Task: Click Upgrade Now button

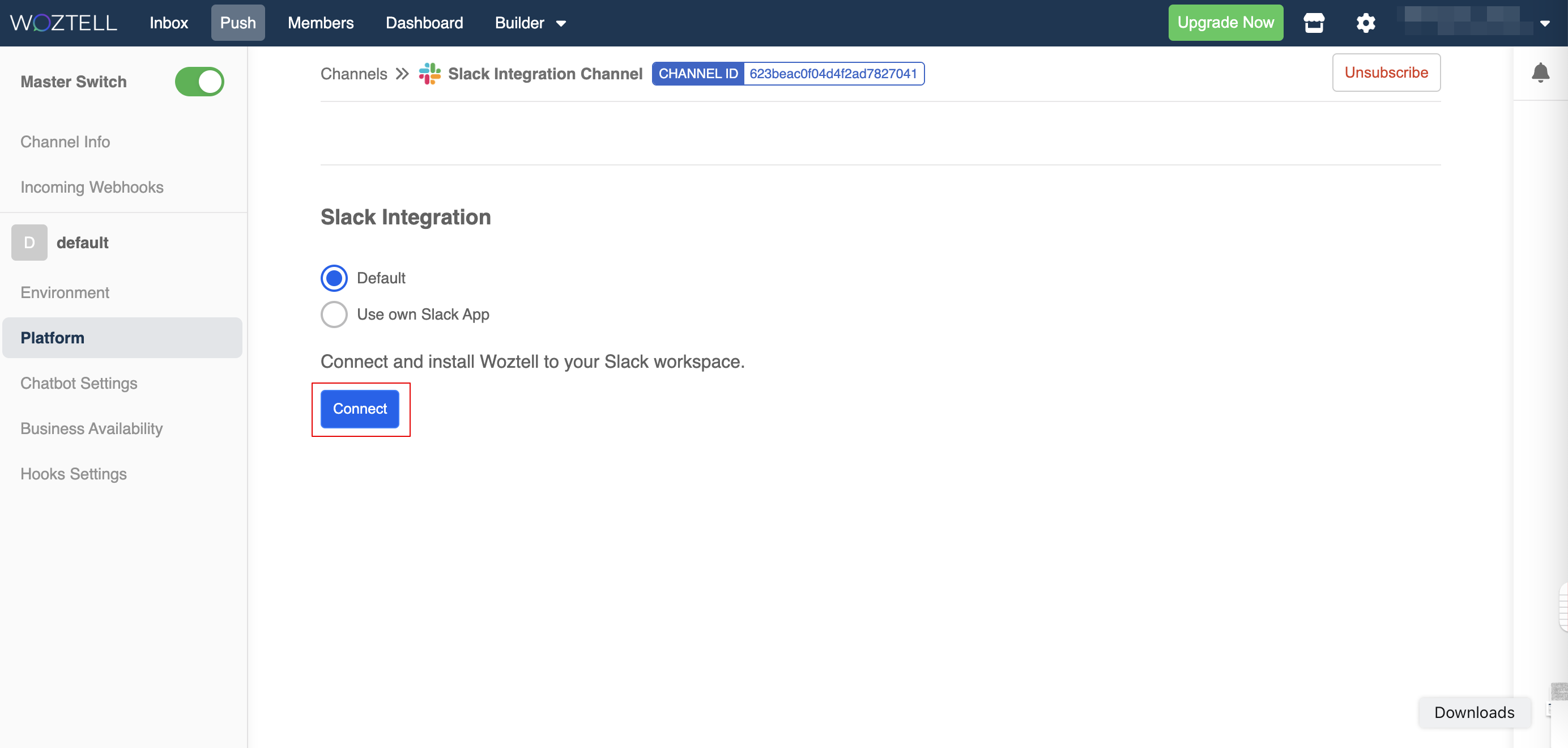Action: click(x=1225, y=23)
